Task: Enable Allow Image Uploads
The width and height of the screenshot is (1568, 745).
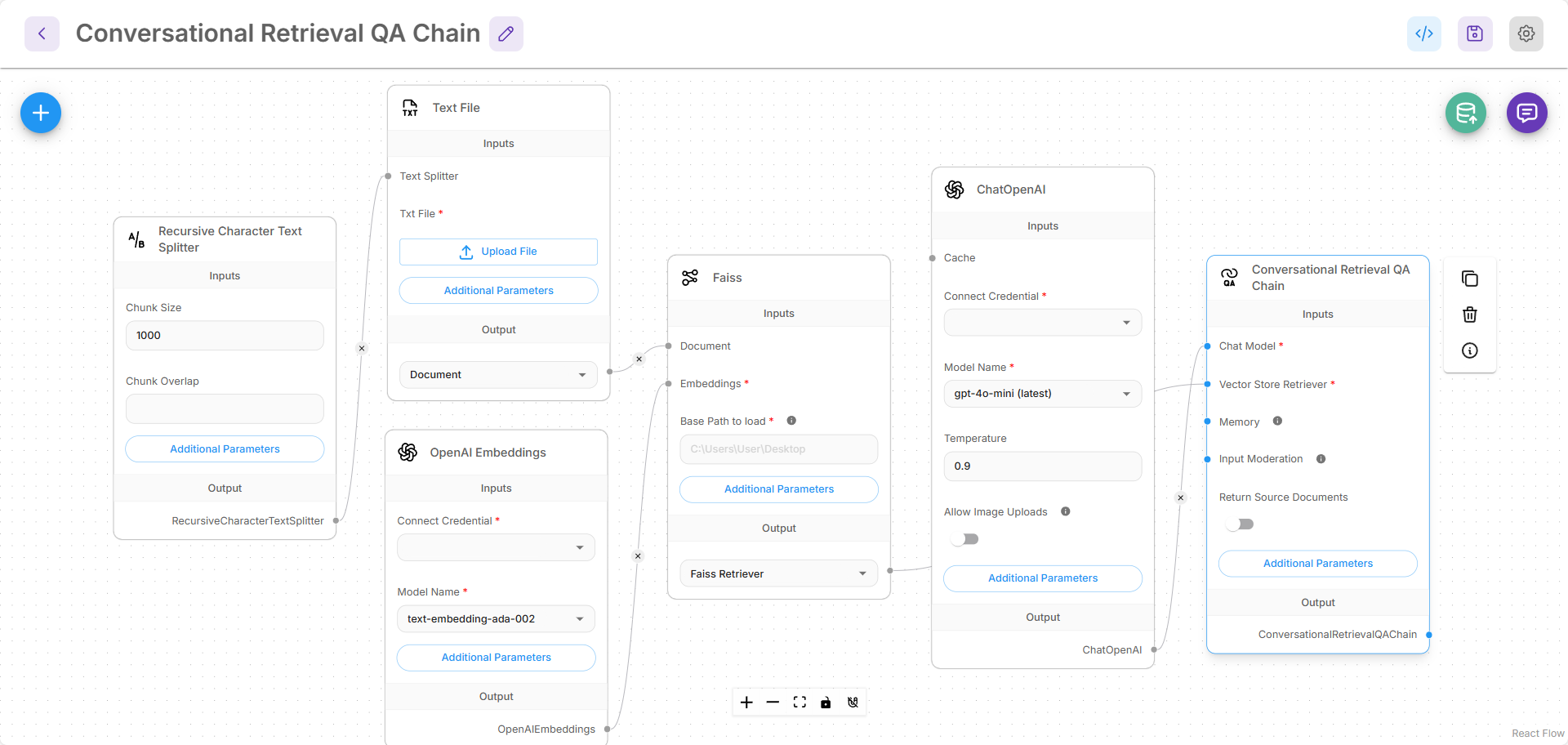Action: click(x=965, y=538)
